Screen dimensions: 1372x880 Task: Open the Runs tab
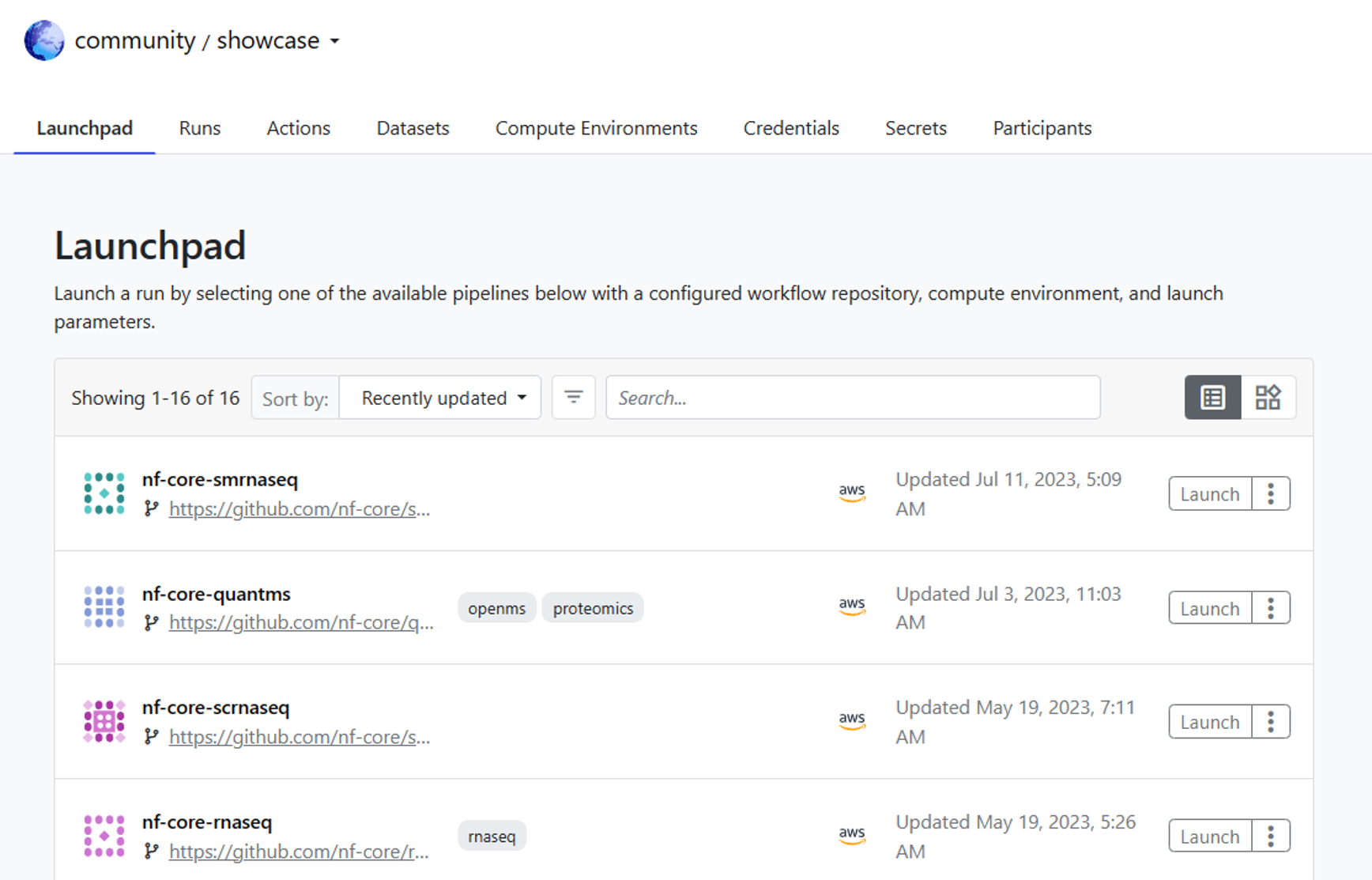pyautogui.click(x=200, y=128)
